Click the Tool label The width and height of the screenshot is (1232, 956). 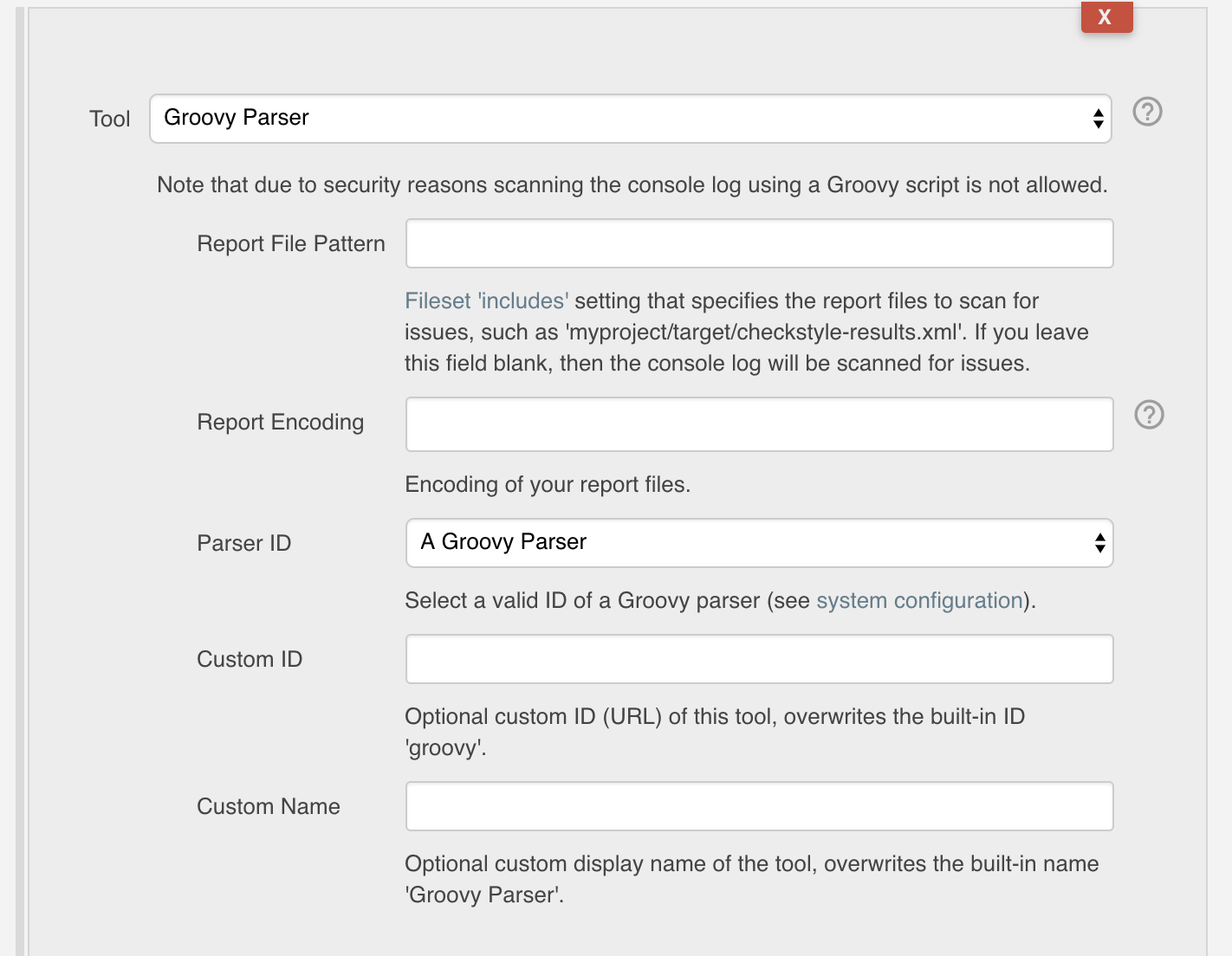tap(109, 119)
